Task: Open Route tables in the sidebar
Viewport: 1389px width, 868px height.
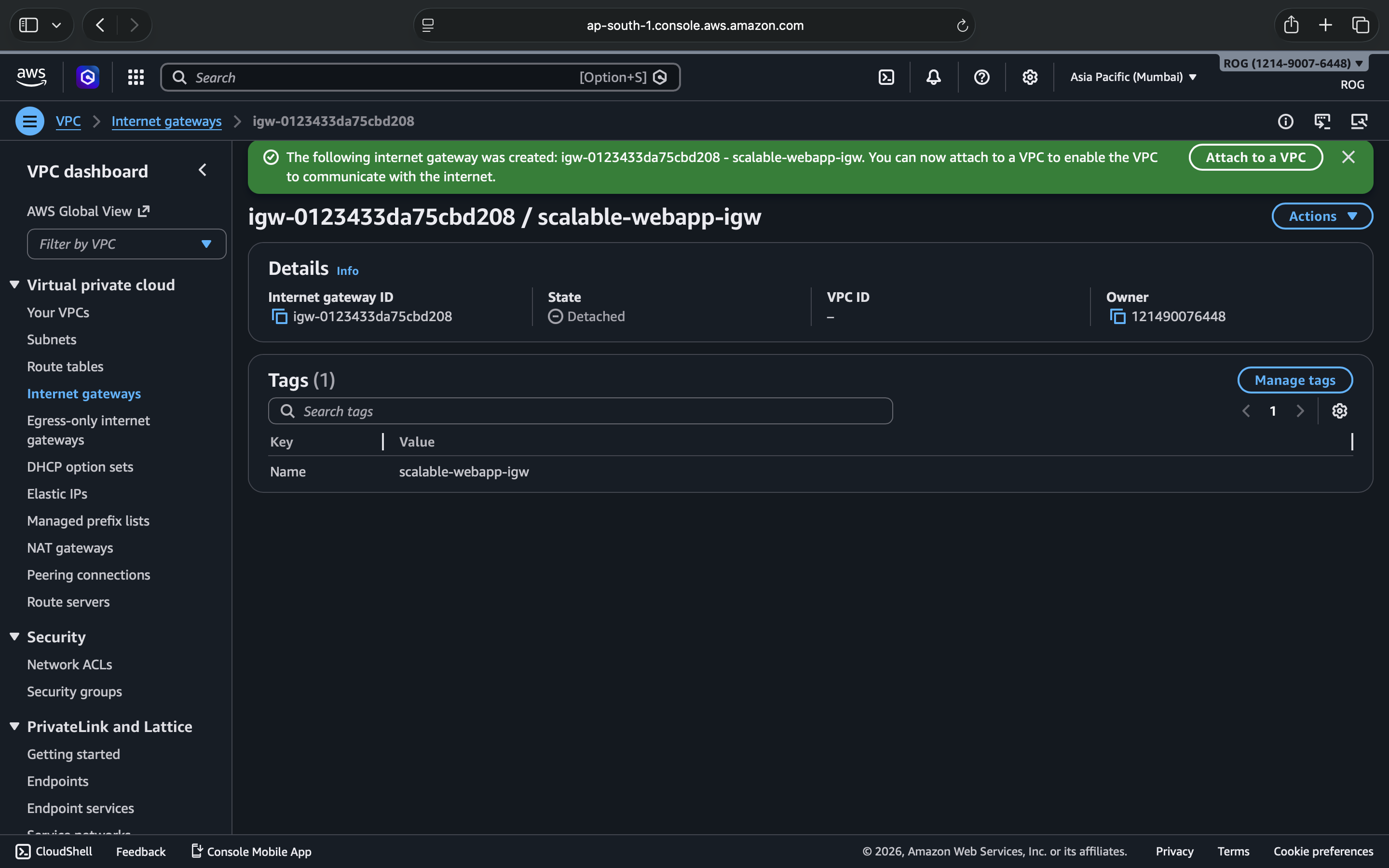Action: tap(66, 366)
